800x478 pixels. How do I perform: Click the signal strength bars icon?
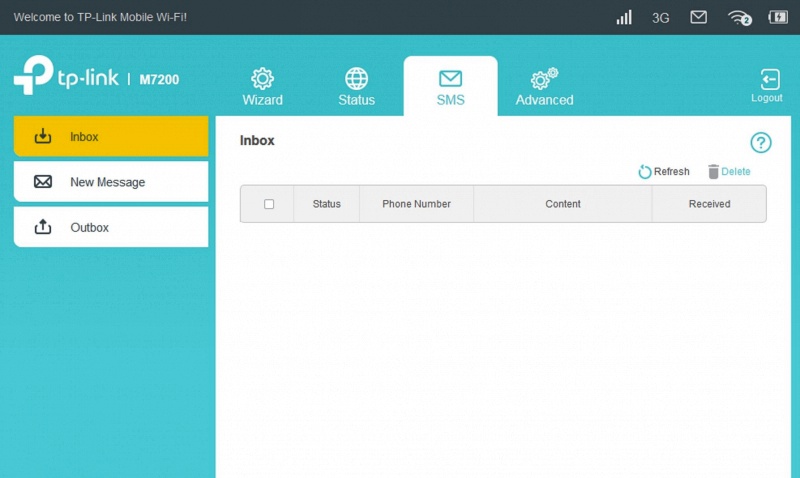pyautogui.click(x=624, y=17)
